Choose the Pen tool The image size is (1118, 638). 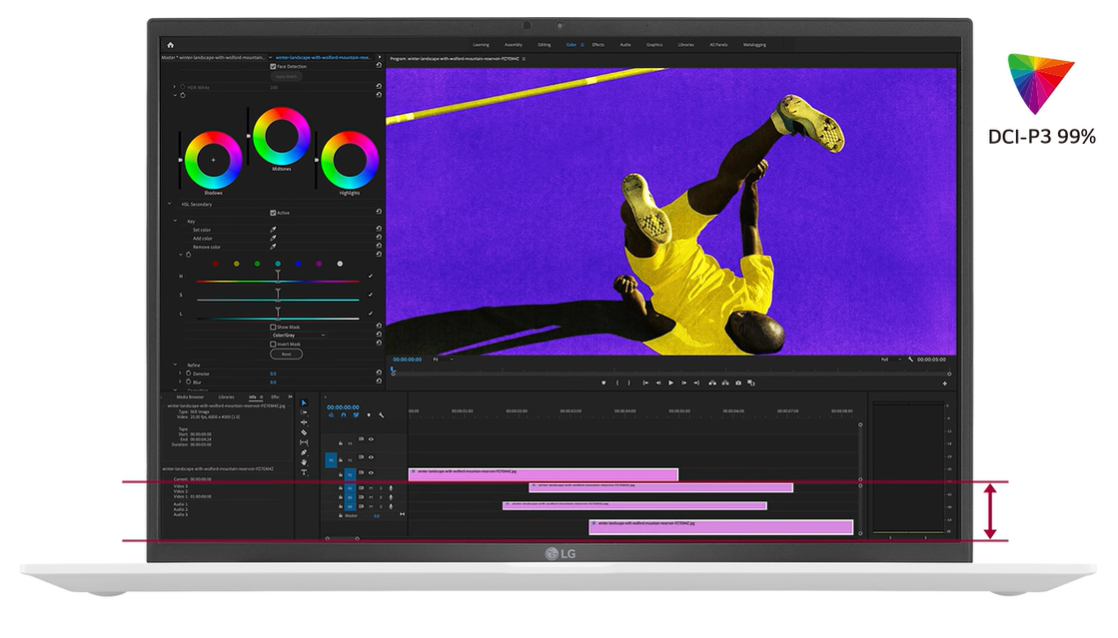point(304,453)
